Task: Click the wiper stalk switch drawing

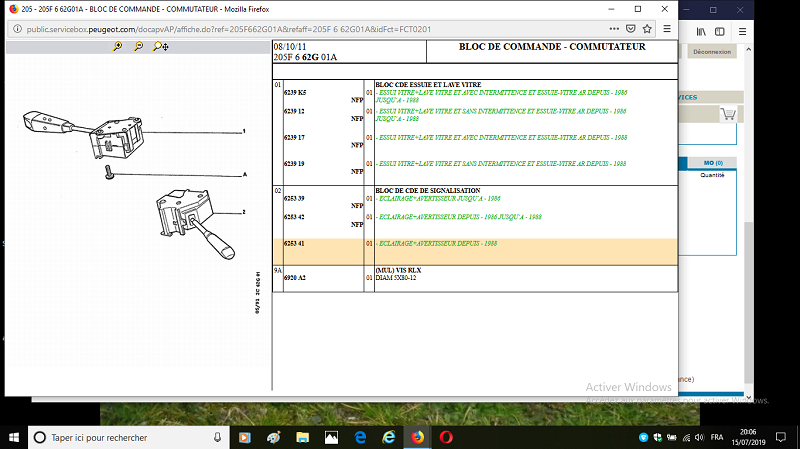Action: tap(84, 134)
